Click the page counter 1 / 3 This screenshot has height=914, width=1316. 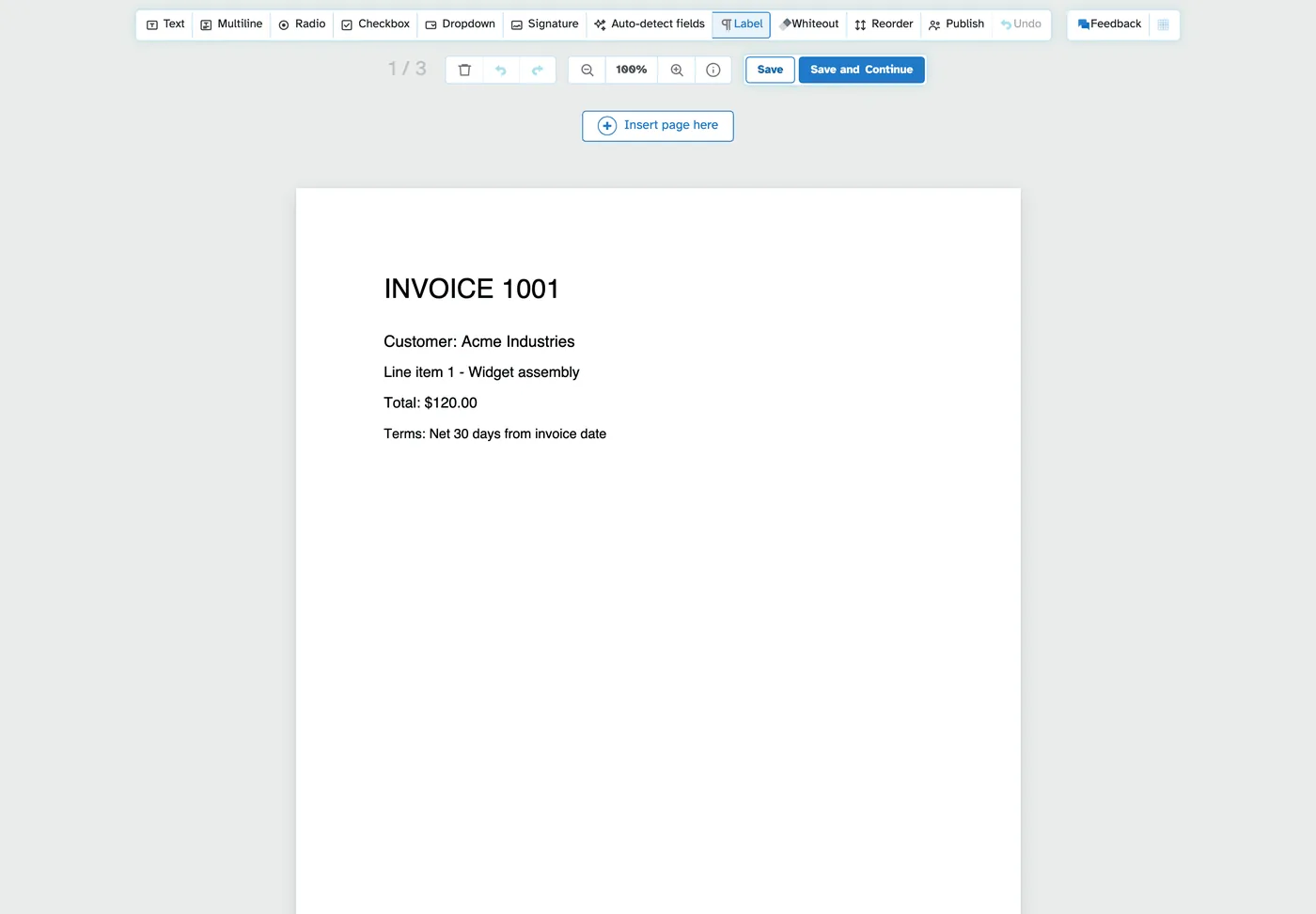407,69
